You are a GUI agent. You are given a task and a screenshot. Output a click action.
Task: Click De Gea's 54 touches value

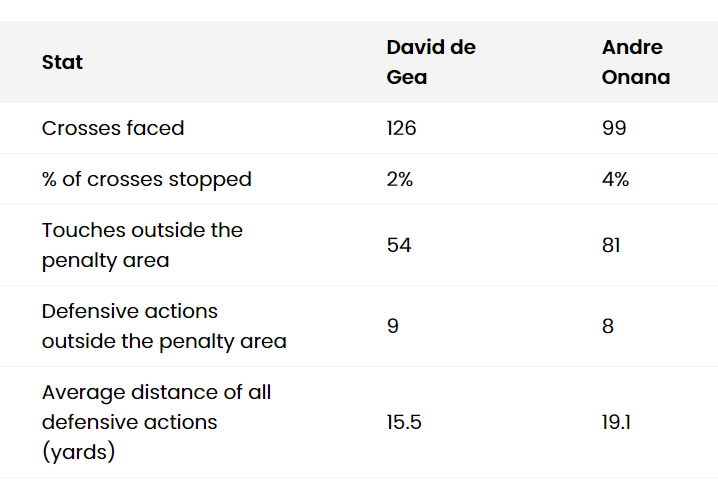399,245
